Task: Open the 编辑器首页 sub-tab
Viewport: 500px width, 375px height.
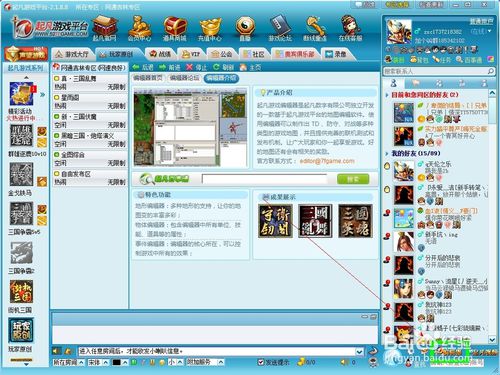Action: coord(147,78)
